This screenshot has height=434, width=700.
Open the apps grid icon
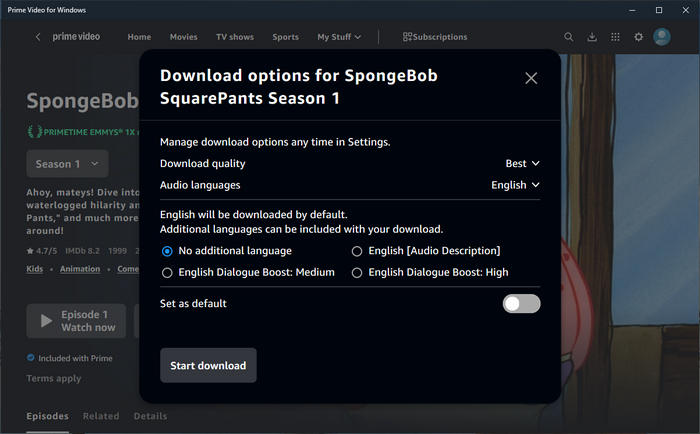click(615, 37)
